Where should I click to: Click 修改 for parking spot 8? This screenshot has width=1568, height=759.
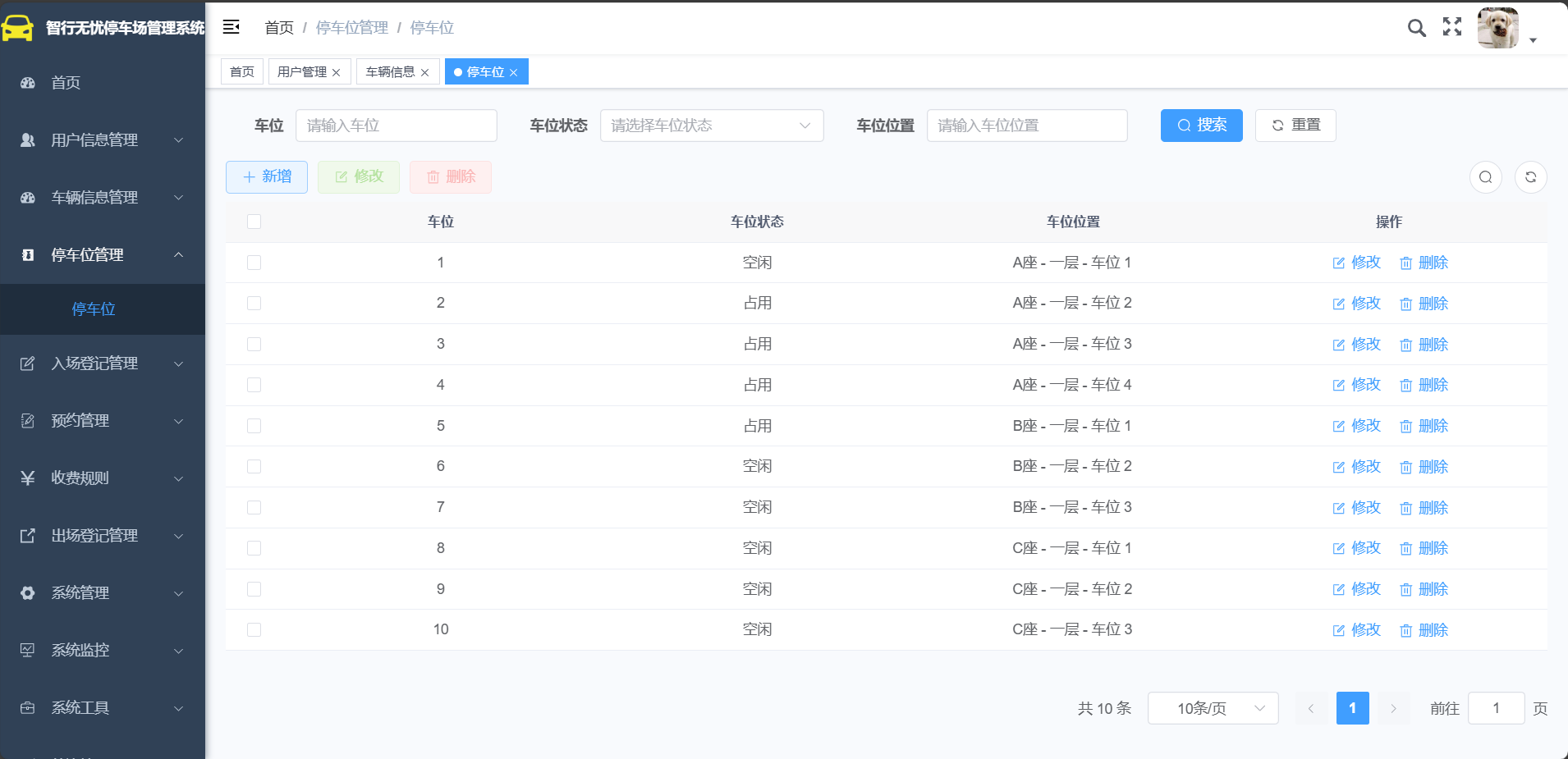1357,548
